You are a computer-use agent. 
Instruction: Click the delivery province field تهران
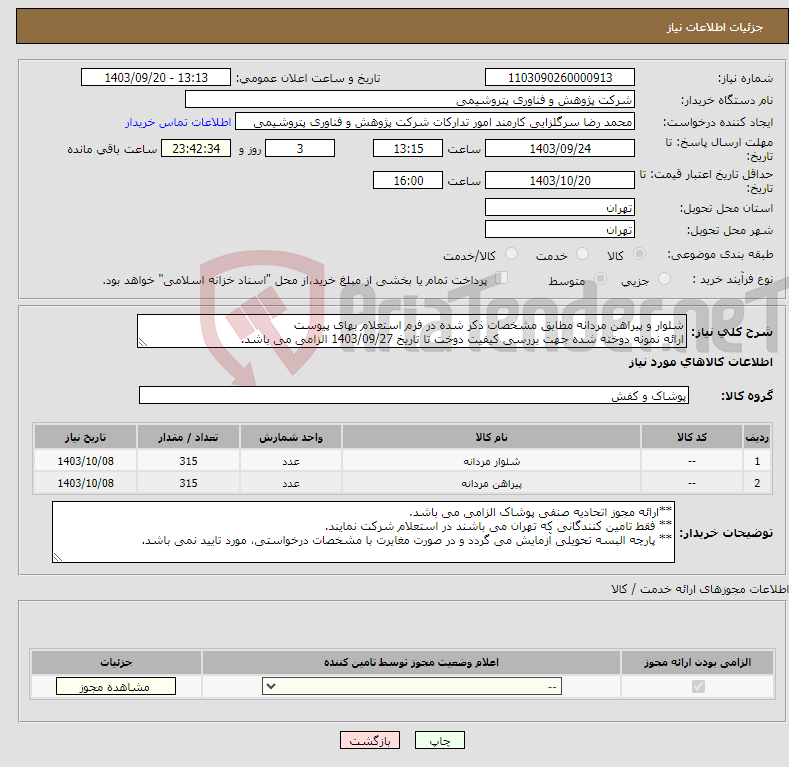560,208
